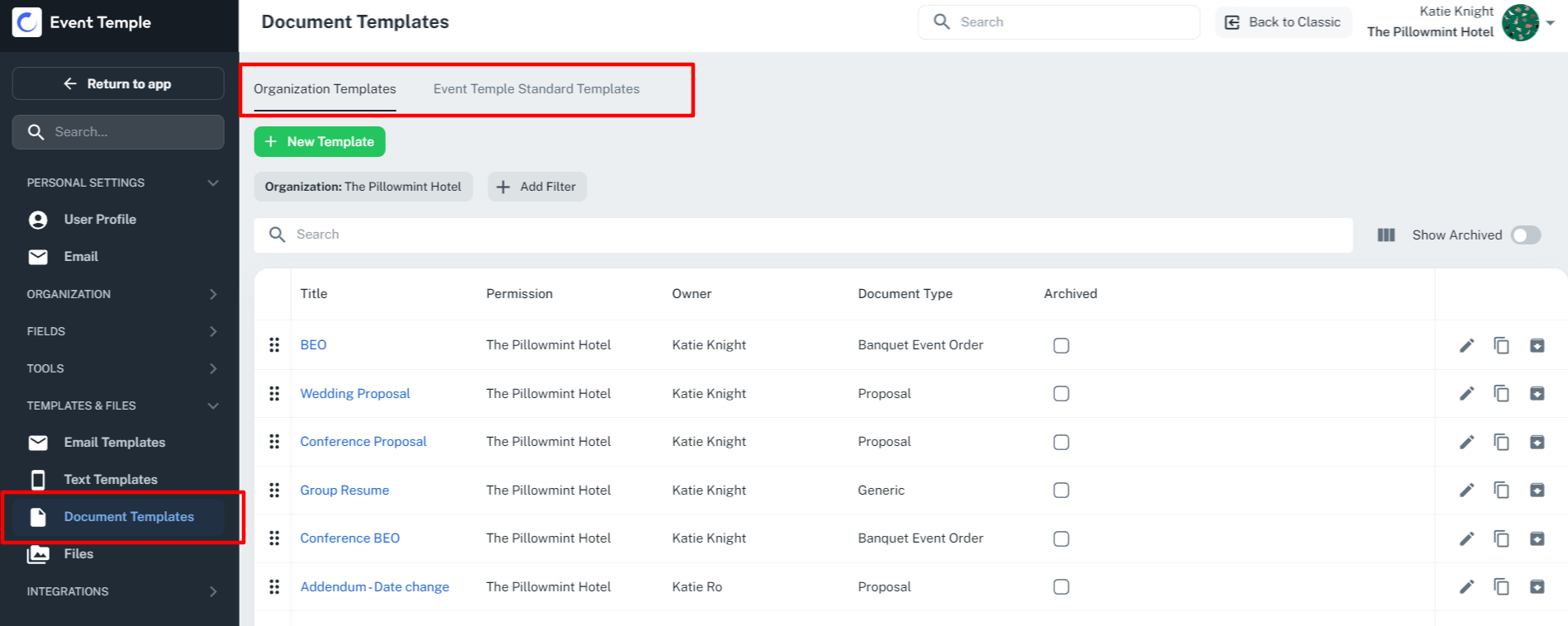The height and width of the screenshot is (626, 1568).
Task: Copy the Conference BEO template
Action: [x=1501, y=538]
